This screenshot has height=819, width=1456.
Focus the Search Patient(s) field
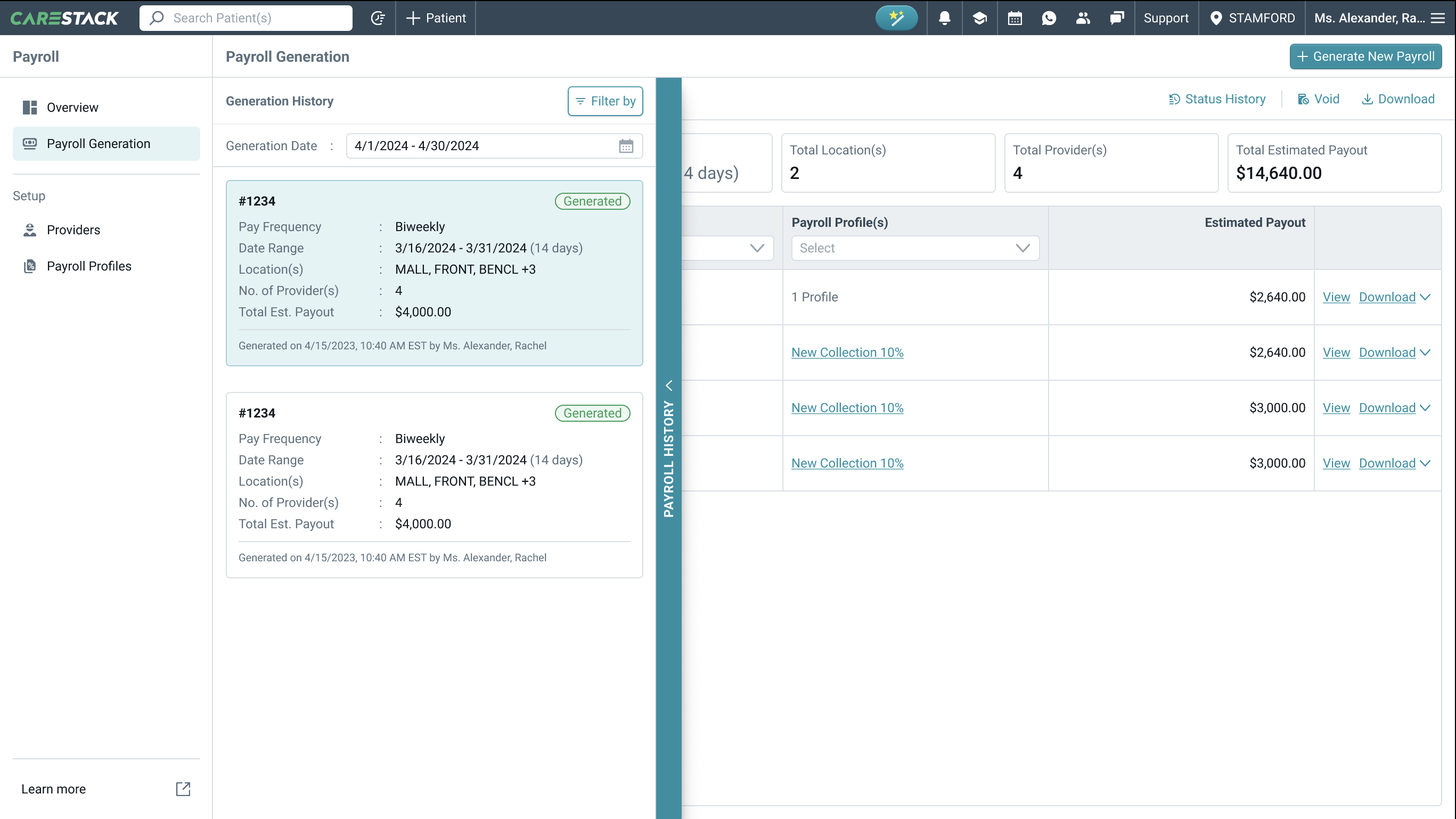coord(246,18)
